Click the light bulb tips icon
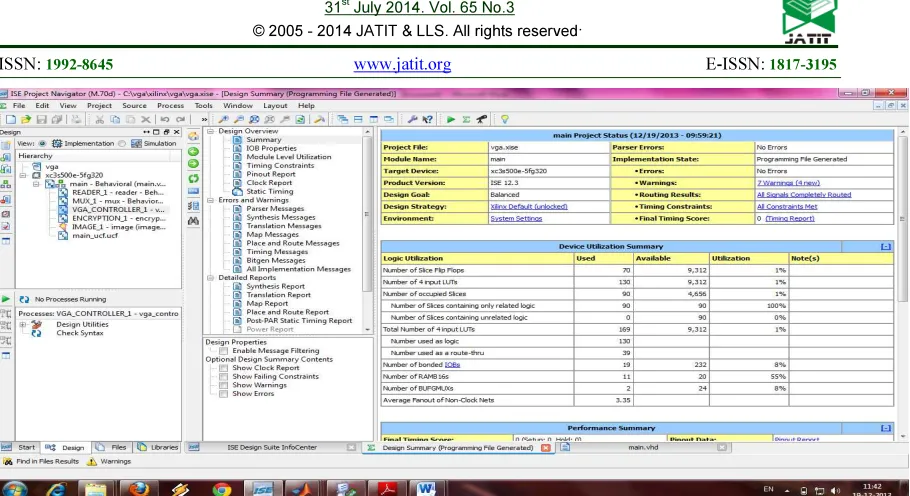The height and width of the screenshot is (496, 910). click(x=505, y=120)
